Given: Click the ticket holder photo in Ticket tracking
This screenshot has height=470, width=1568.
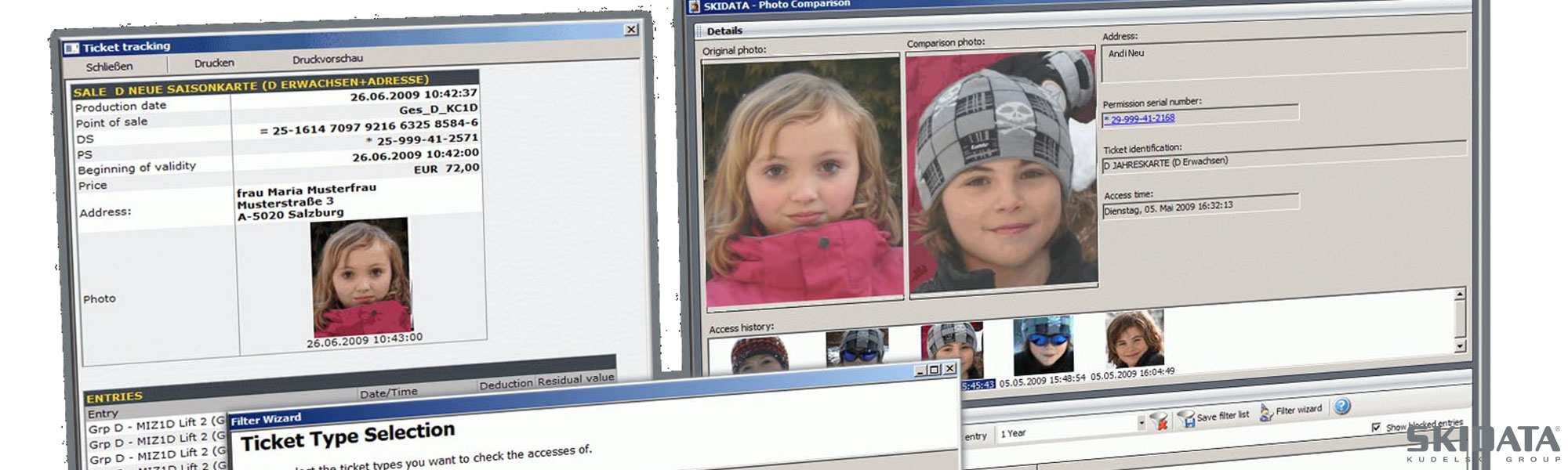Looking at the screenshot, I should [x=361, y=278].
